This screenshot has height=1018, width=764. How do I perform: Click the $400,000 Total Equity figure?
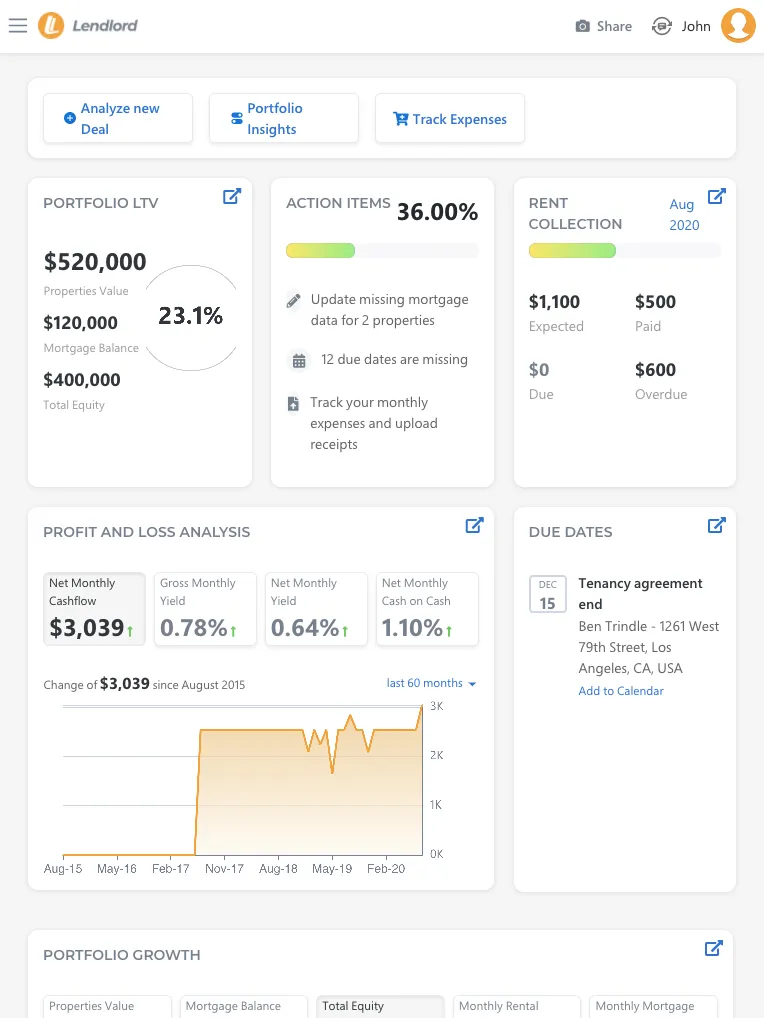pos(82,380)
